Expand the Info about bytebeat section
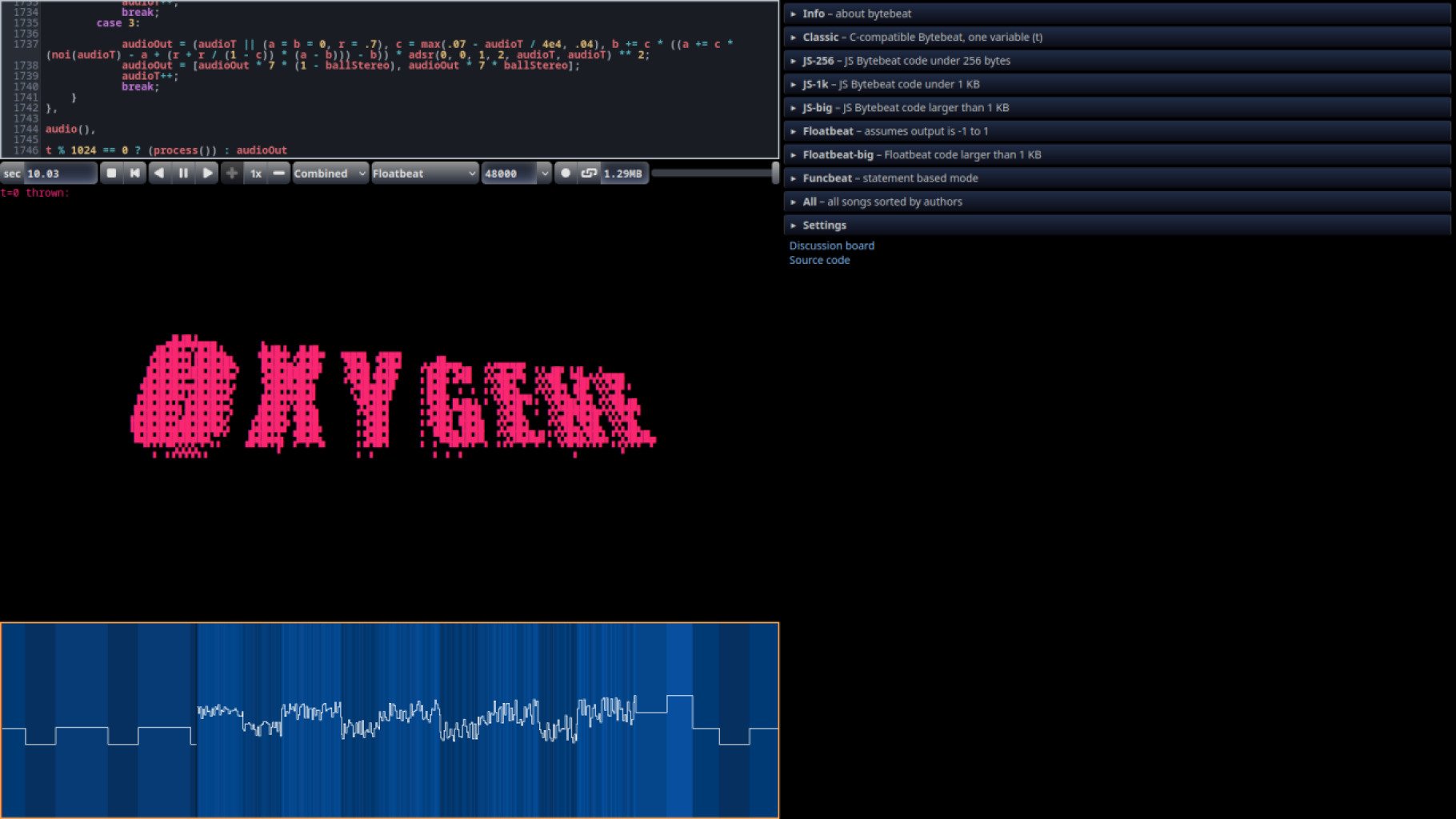 tap(856, 14)
